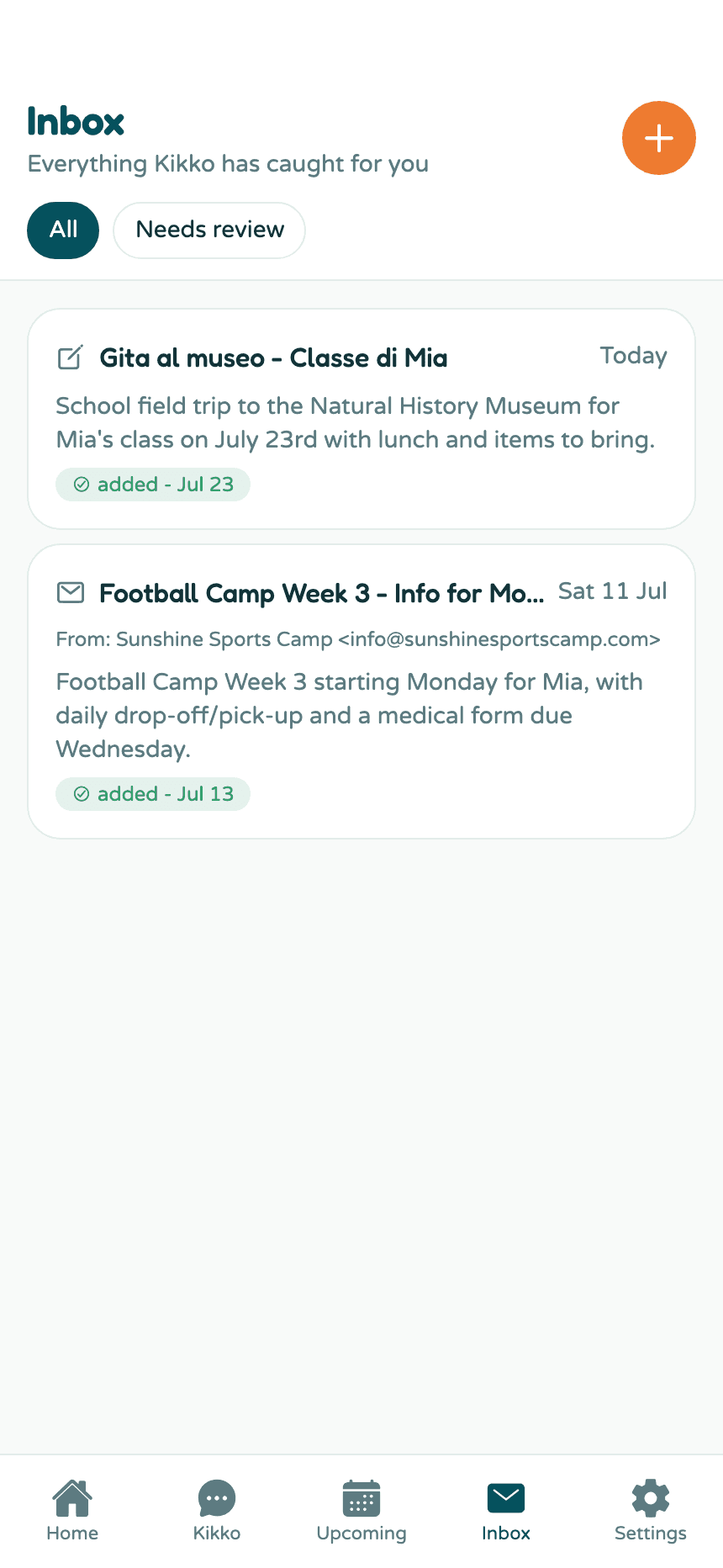
Task: Open the added - Jul 13 badge
Action: coord(153,794)
